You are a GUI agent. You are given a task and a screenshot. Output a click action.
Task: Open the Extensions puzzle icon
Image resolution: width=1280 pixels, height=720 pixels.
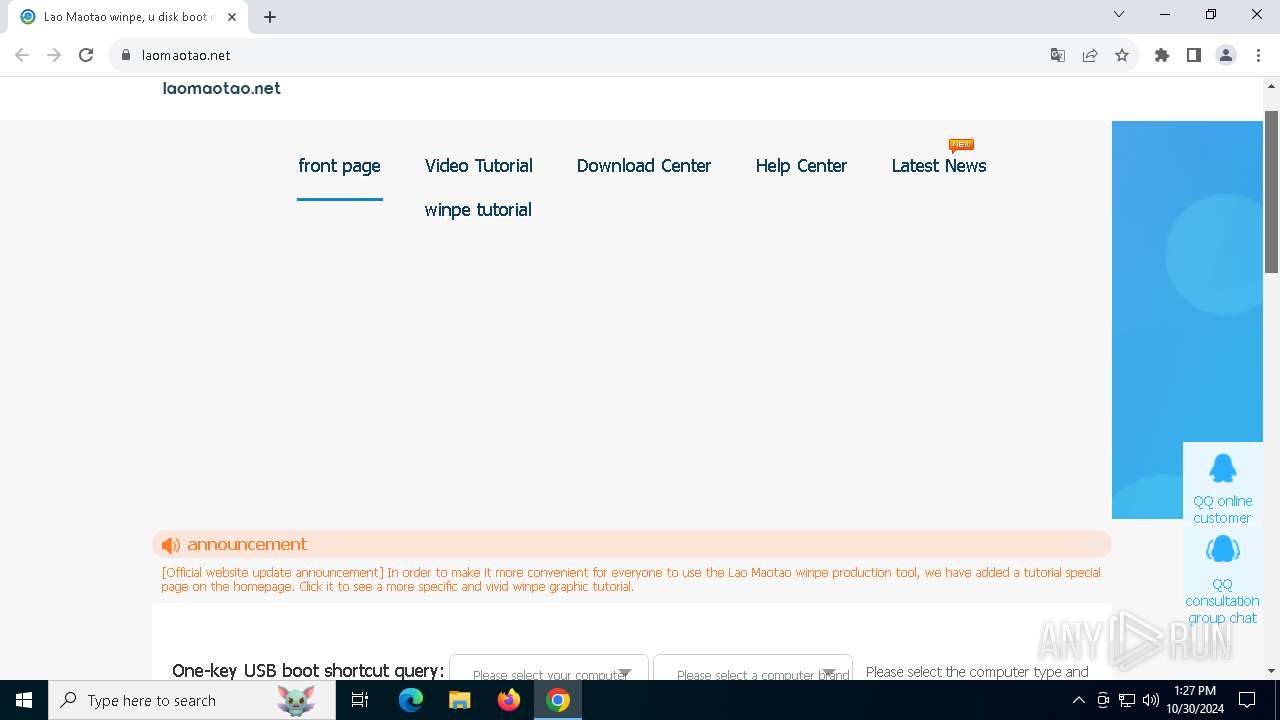1162,55
